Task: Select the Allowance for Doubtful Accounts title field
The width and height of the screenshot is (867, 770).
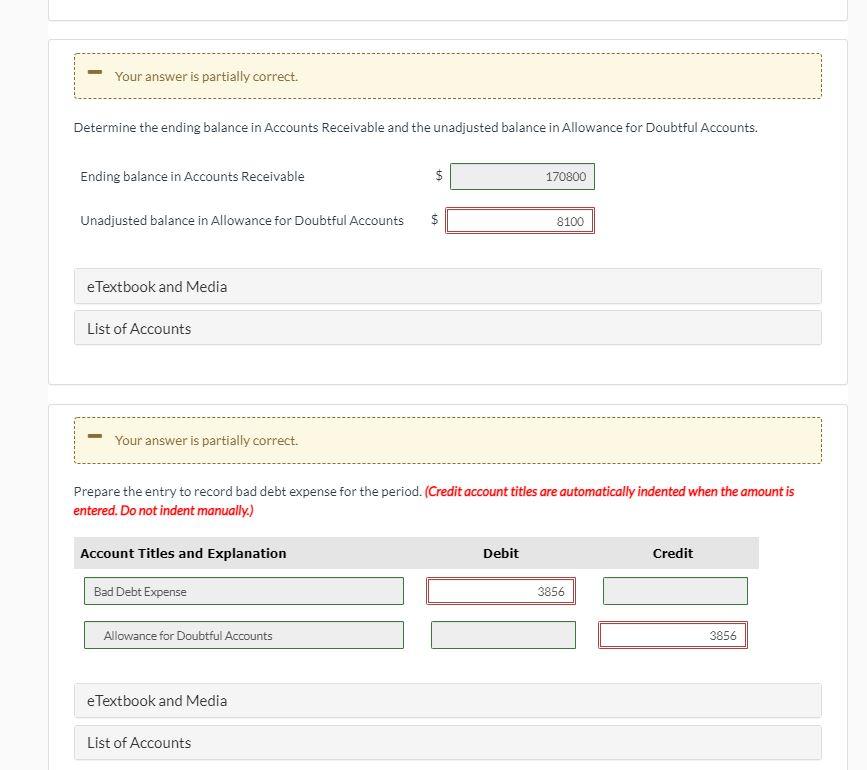Action: click(243, 634)
